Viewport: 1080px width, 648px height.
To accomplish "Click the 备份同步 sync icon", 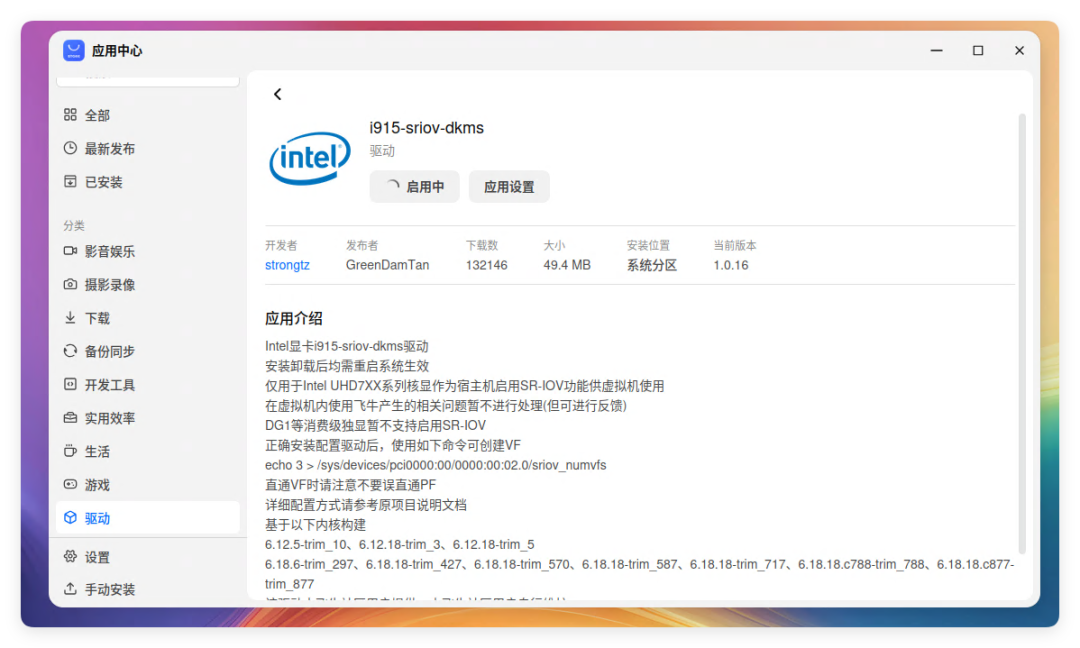I will point(70,351).
